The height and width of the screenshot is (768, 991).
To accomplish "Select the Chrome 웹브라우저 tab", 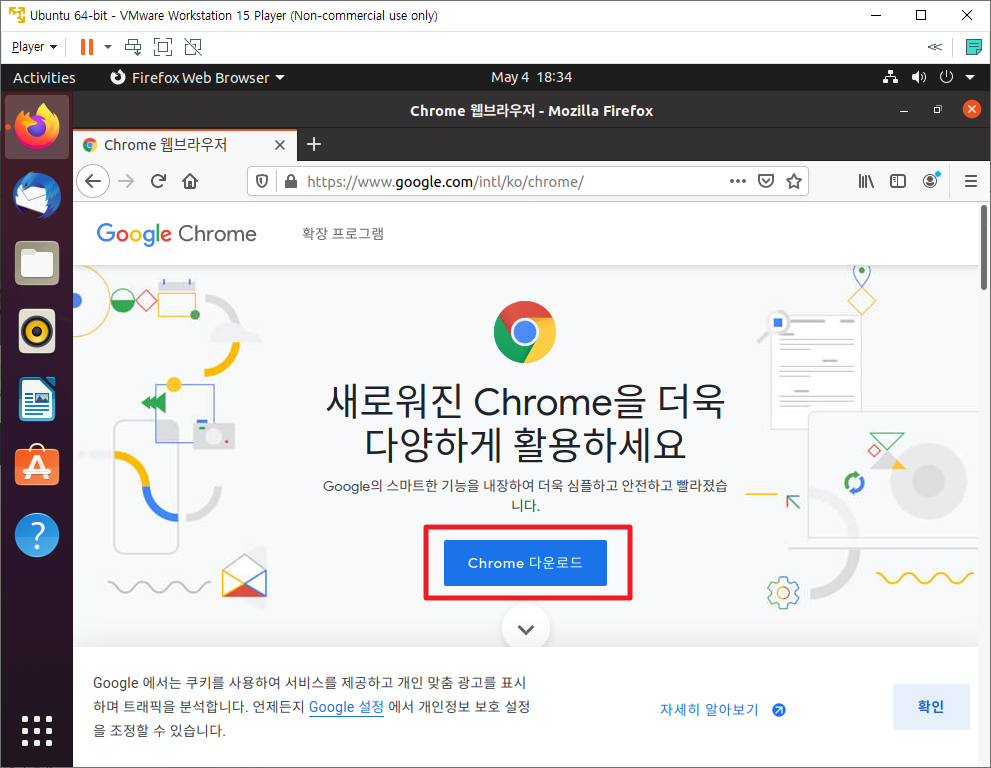I will pyautogui.click(x=184, y=145).
